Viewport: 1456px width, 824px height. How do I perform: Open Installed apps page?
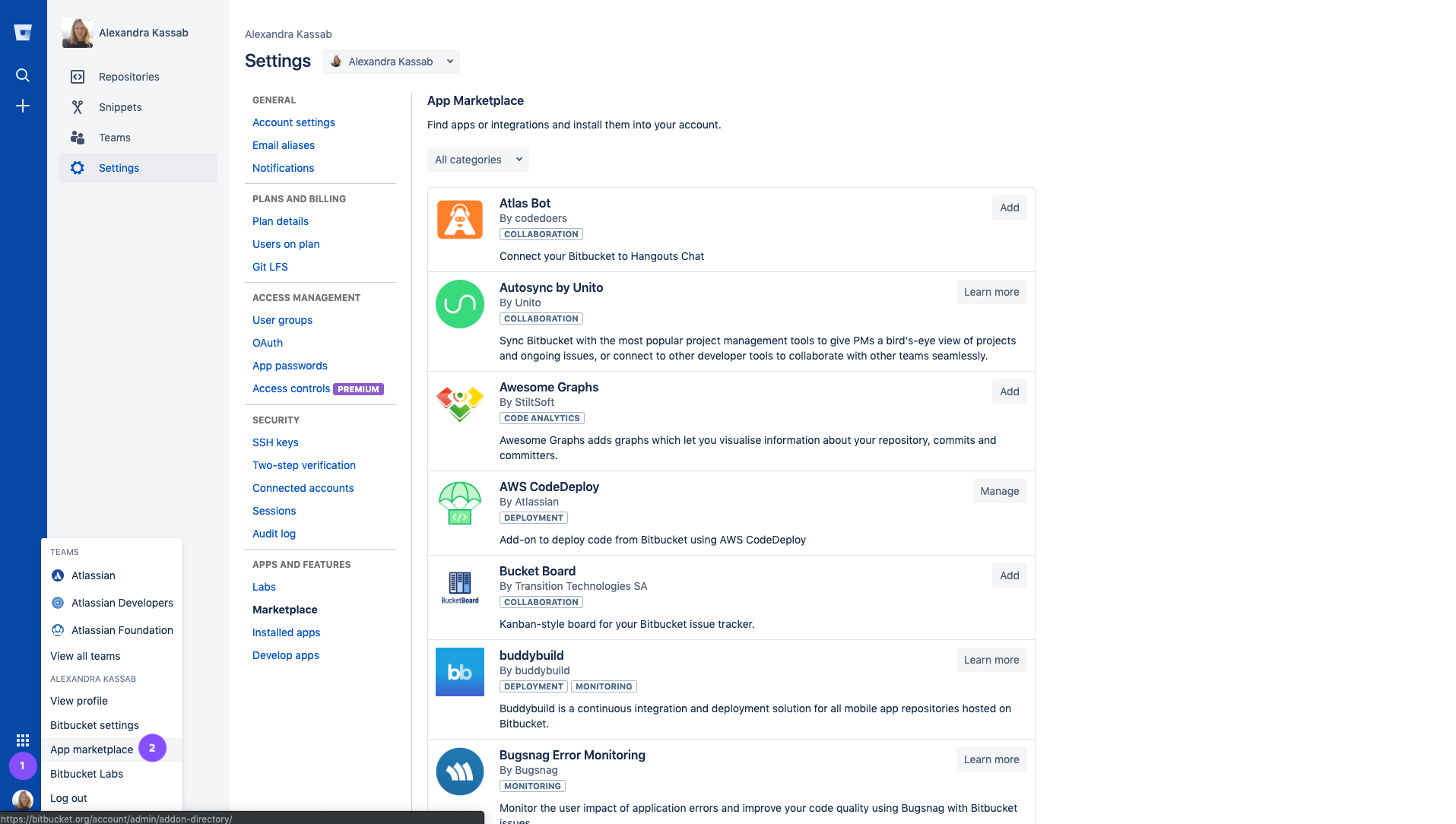pyautogui.click(x=286, y=632)
